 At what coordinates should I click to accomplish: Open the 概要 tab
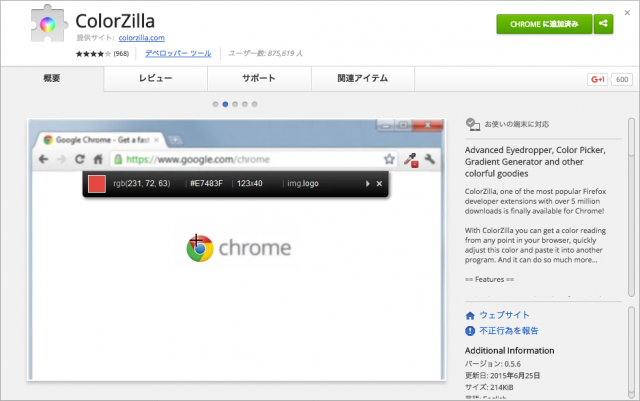[x=52, y=78]
